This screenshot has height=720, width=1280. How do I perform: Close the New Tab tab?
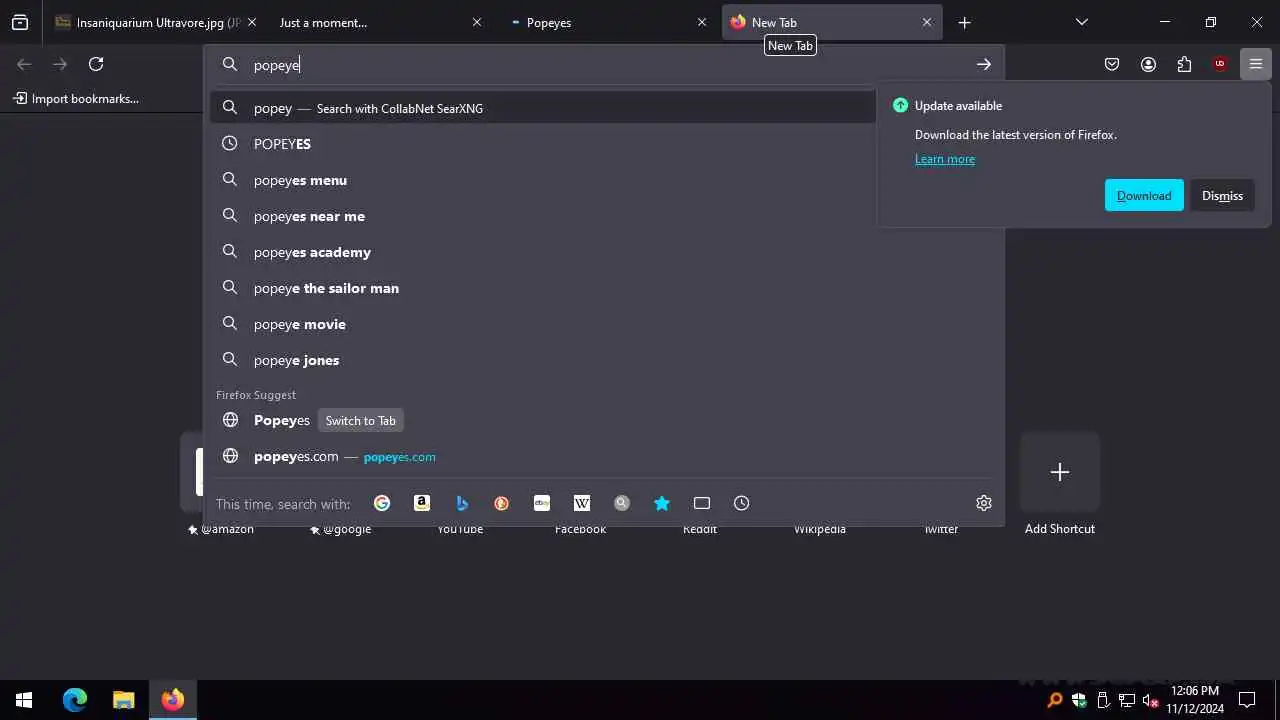927,22
